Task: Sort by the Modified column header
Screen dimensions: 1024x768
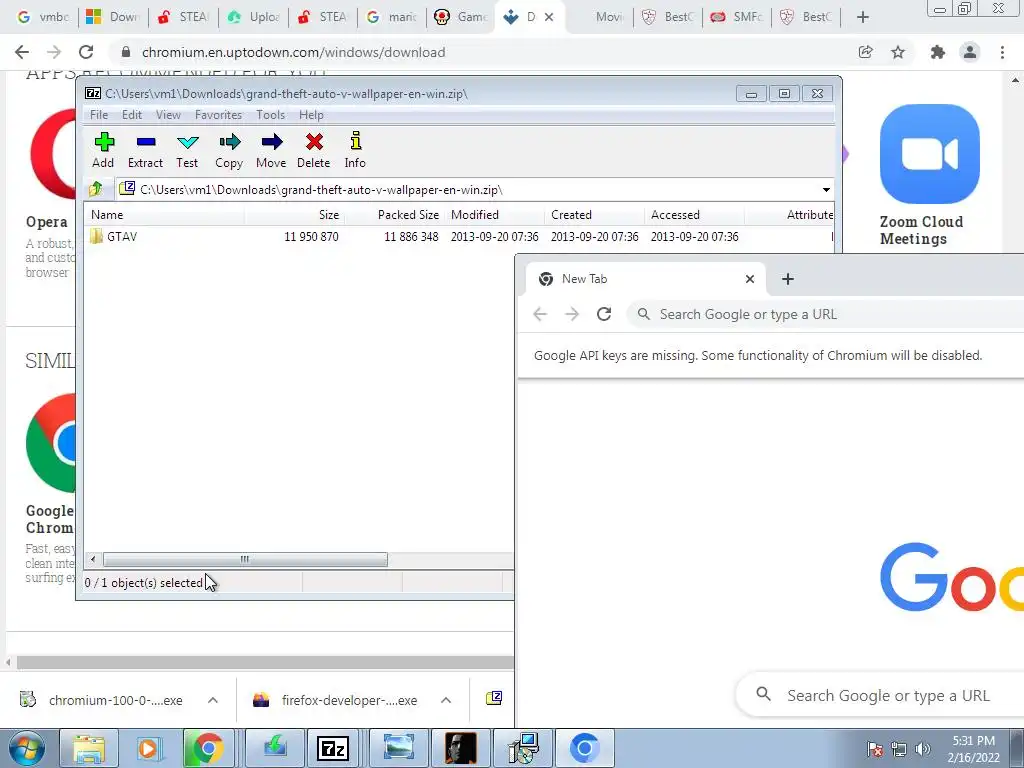Action: point(494,215)
